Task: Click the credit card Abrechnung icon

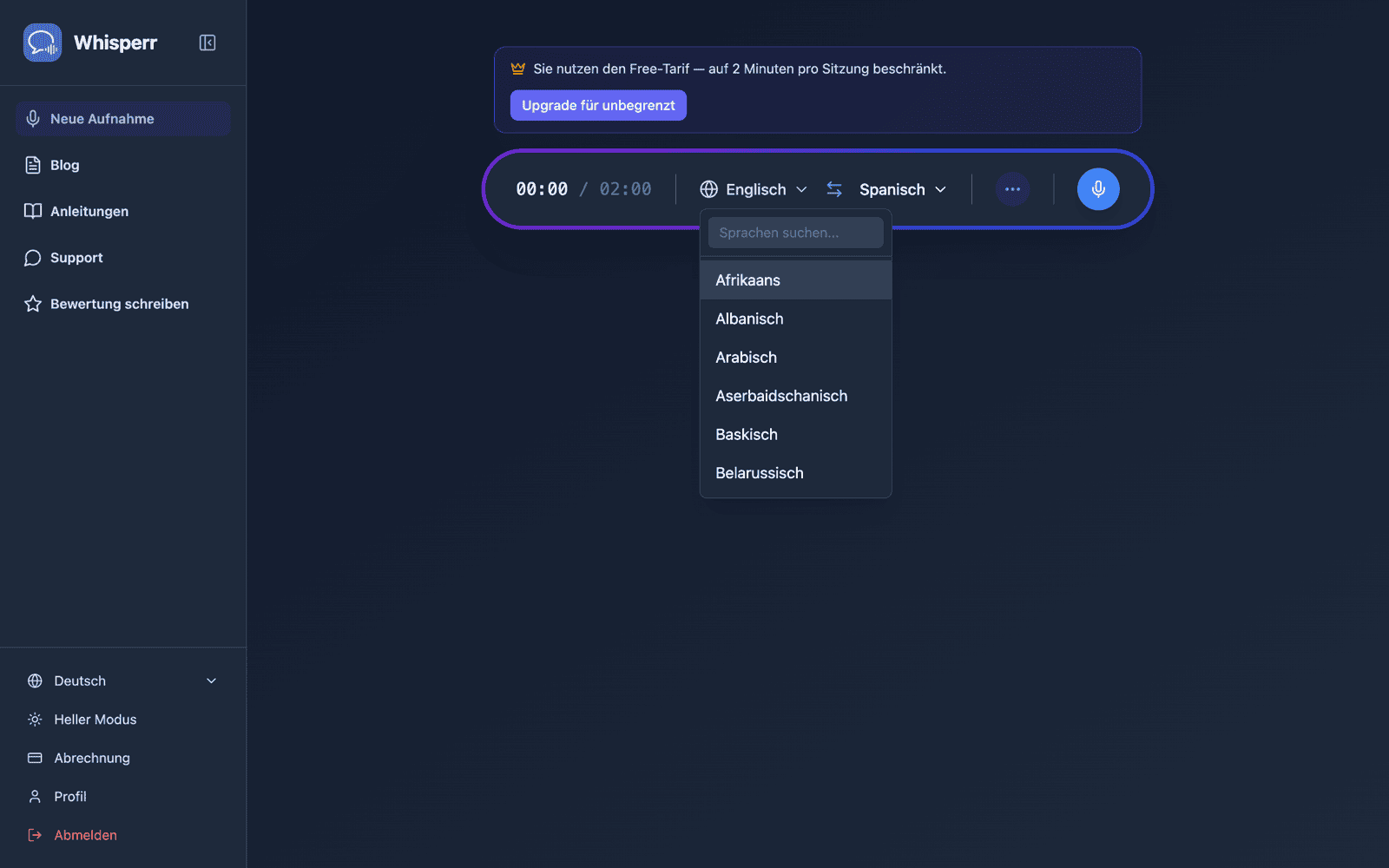Action: point(35,758)
